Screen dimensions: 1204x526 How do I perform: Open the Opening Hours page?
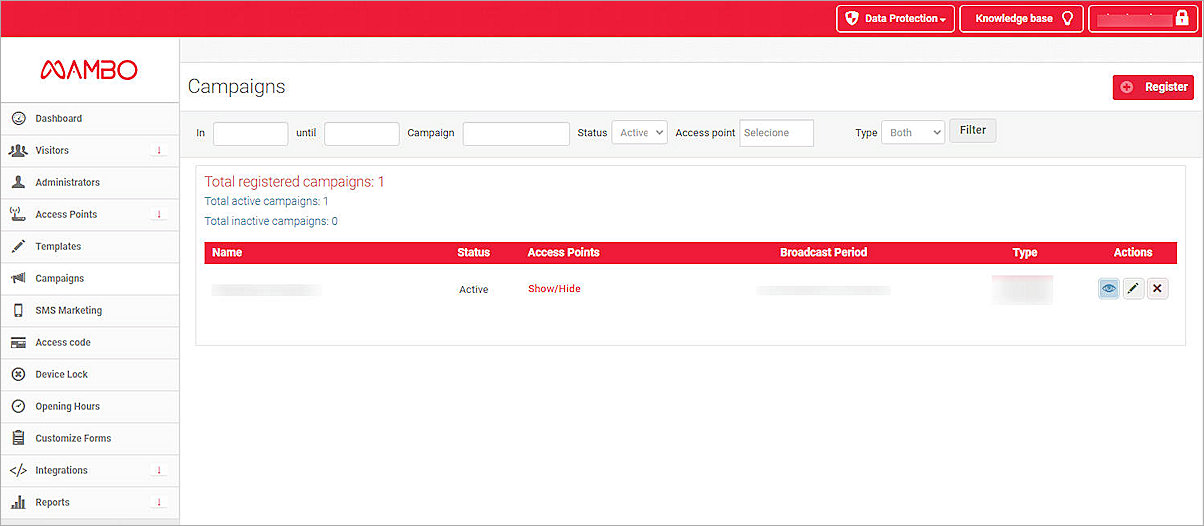[x=67, y=407]
